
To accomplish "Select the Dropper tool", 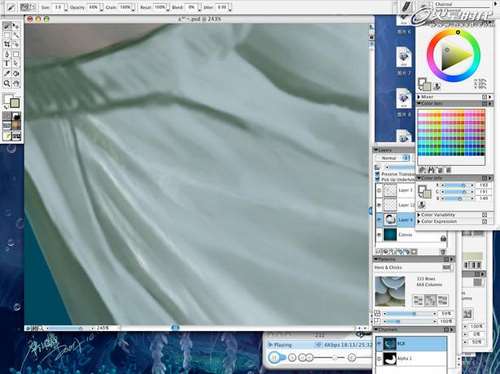I will pyautogui.click(x=7, y=73).
